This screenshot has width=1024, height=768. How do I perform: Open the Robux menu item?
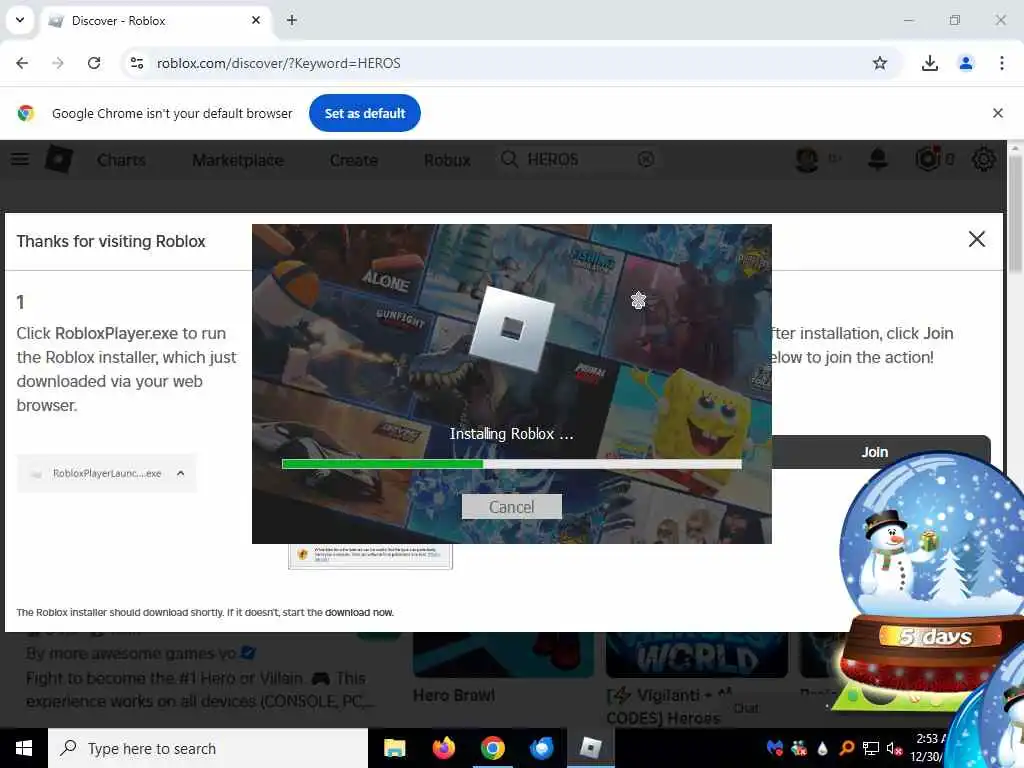[x=447, y=160]
